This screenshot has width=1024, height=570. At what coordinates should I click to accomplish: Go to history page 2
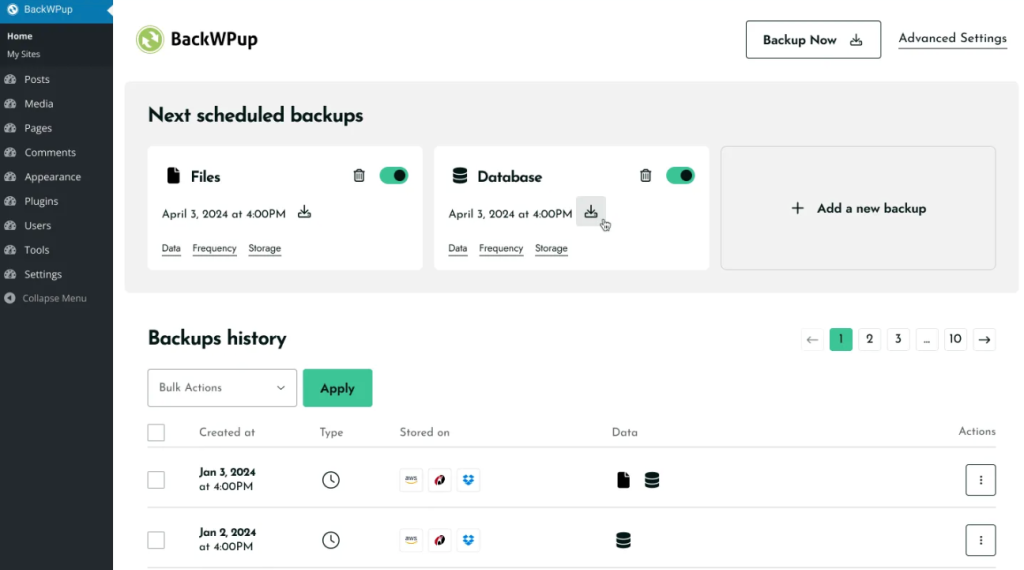pos(869,339)
